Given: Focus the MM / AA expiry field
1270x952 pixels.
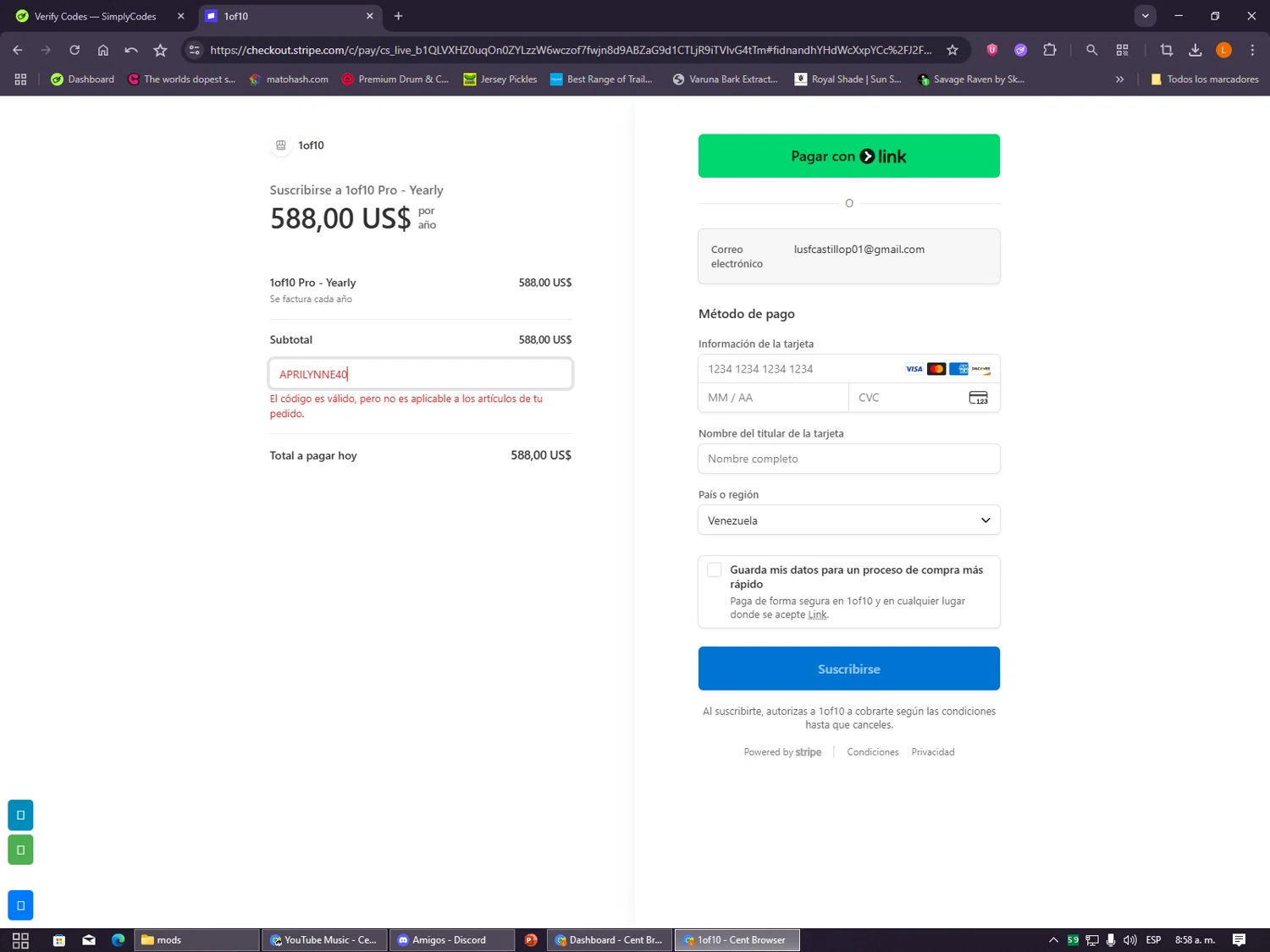Looking at the screenshot, I should point(773,398).
